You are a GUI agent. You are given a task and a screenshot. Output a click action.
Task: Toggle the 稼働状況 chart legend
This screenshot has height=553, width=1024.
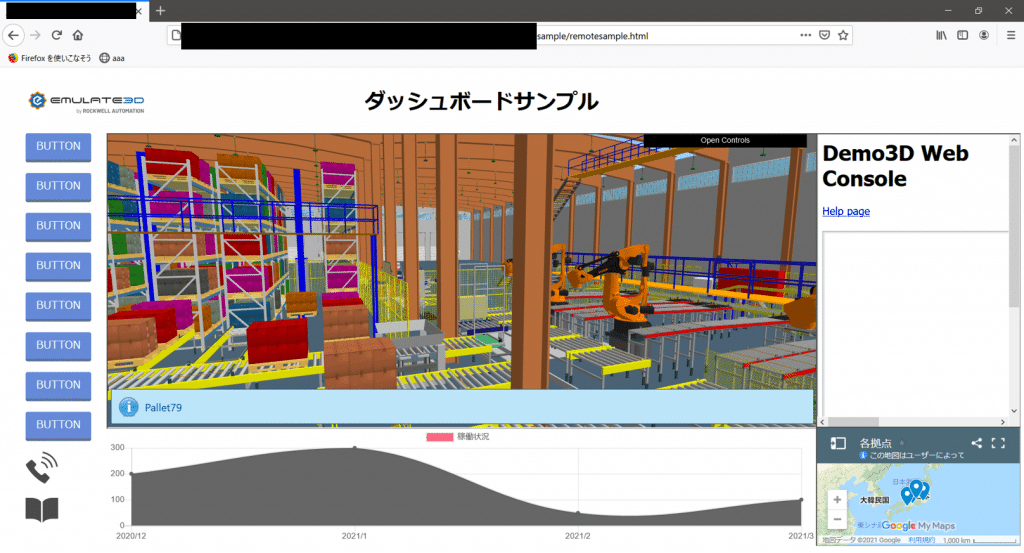pyautogui.click(x=457, y=437)
